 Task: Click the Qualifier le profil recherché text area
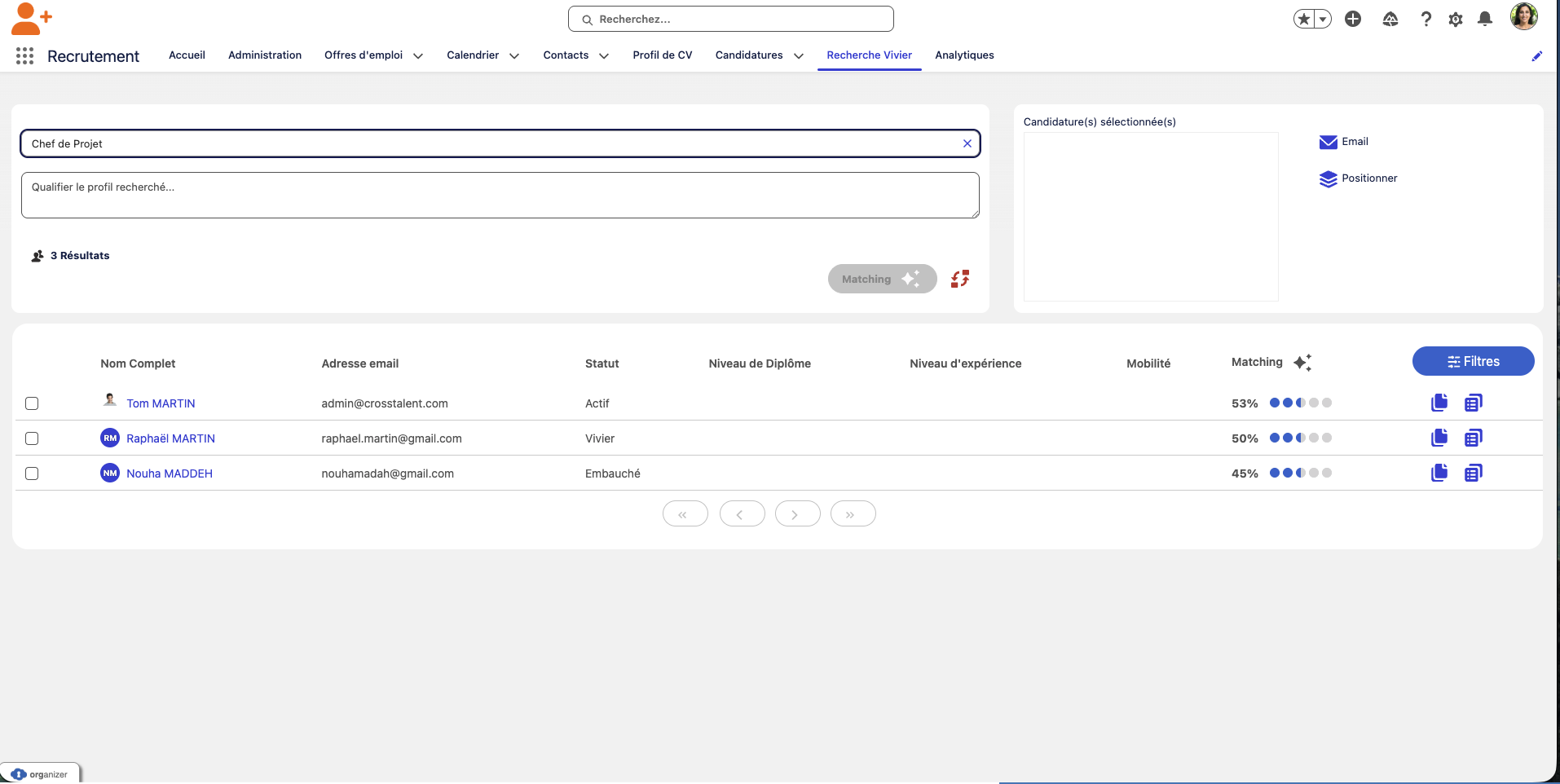(500, 195)
